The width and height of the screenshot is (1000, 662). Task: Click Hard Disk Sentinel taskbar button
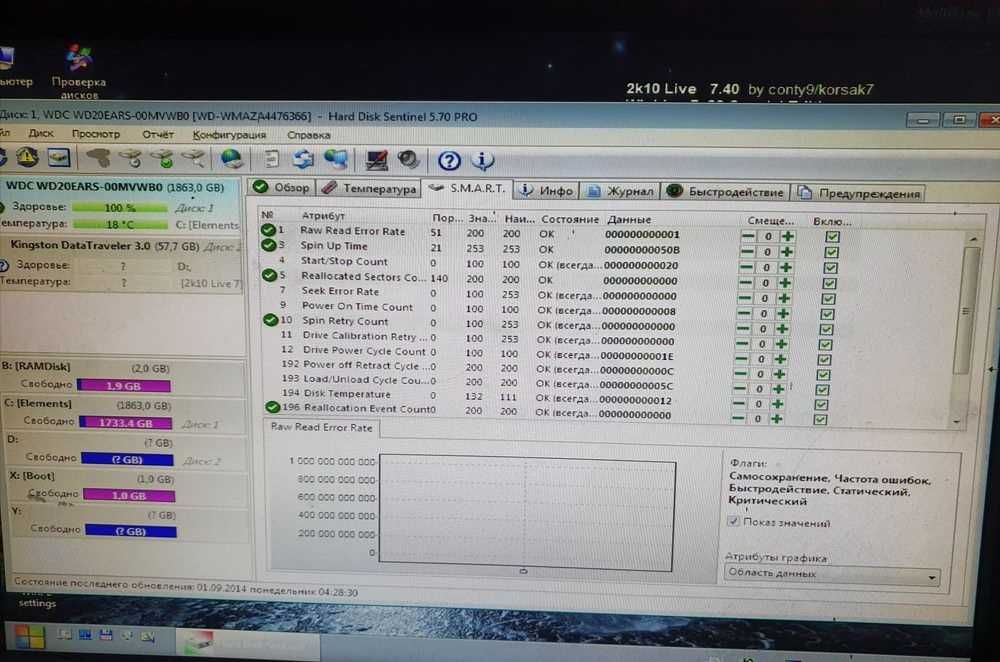coord(247,643)
